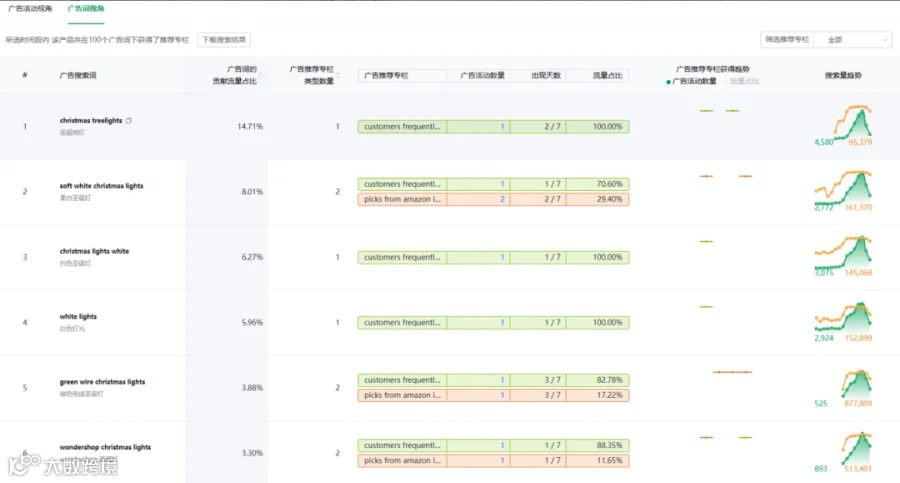Click the watermark logo in bottom corner

(x=62, y=465)
